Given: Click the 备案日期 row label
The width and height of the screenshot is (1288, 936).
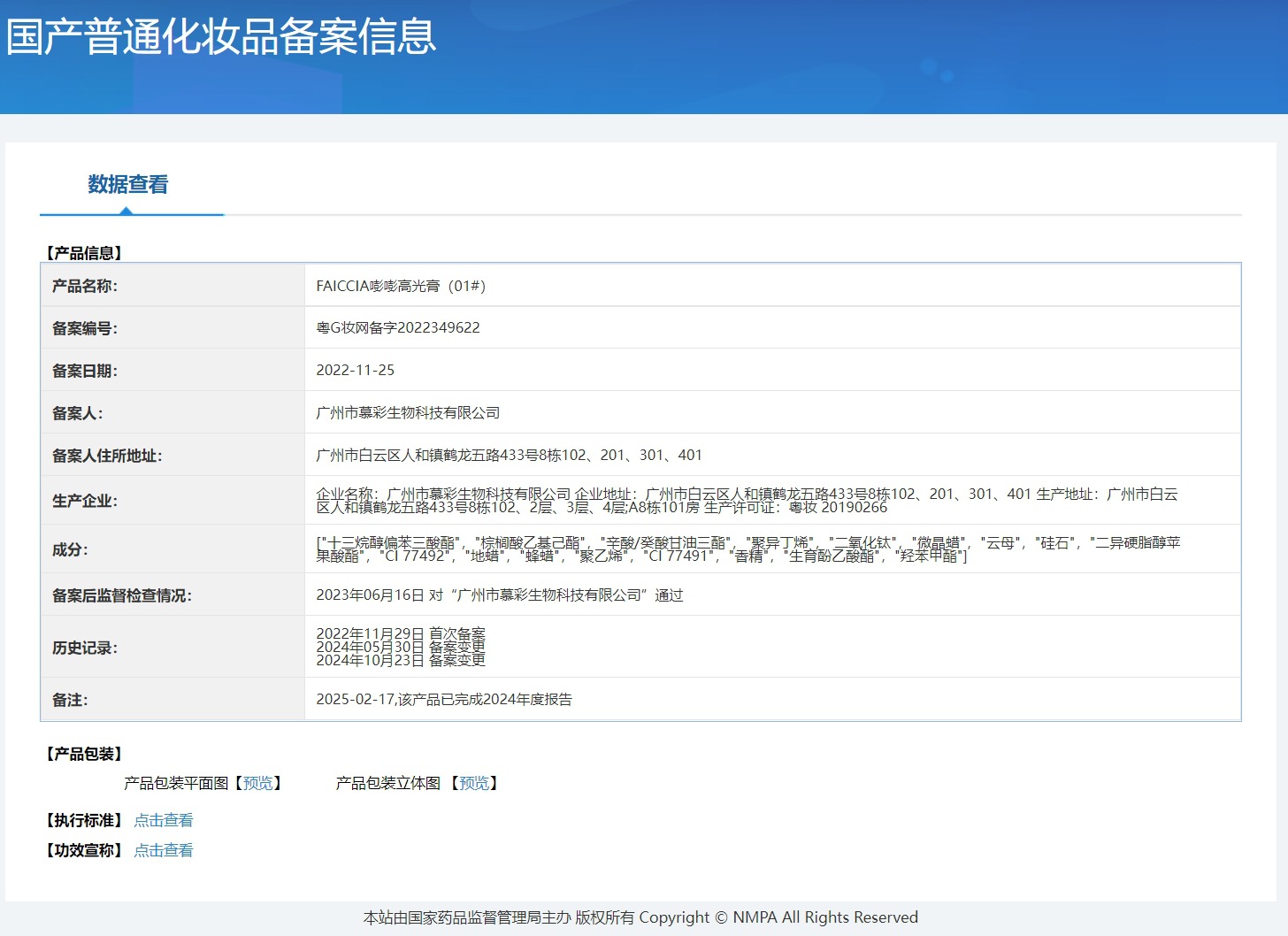Looking at the screenshot, I should coord(85,371).
